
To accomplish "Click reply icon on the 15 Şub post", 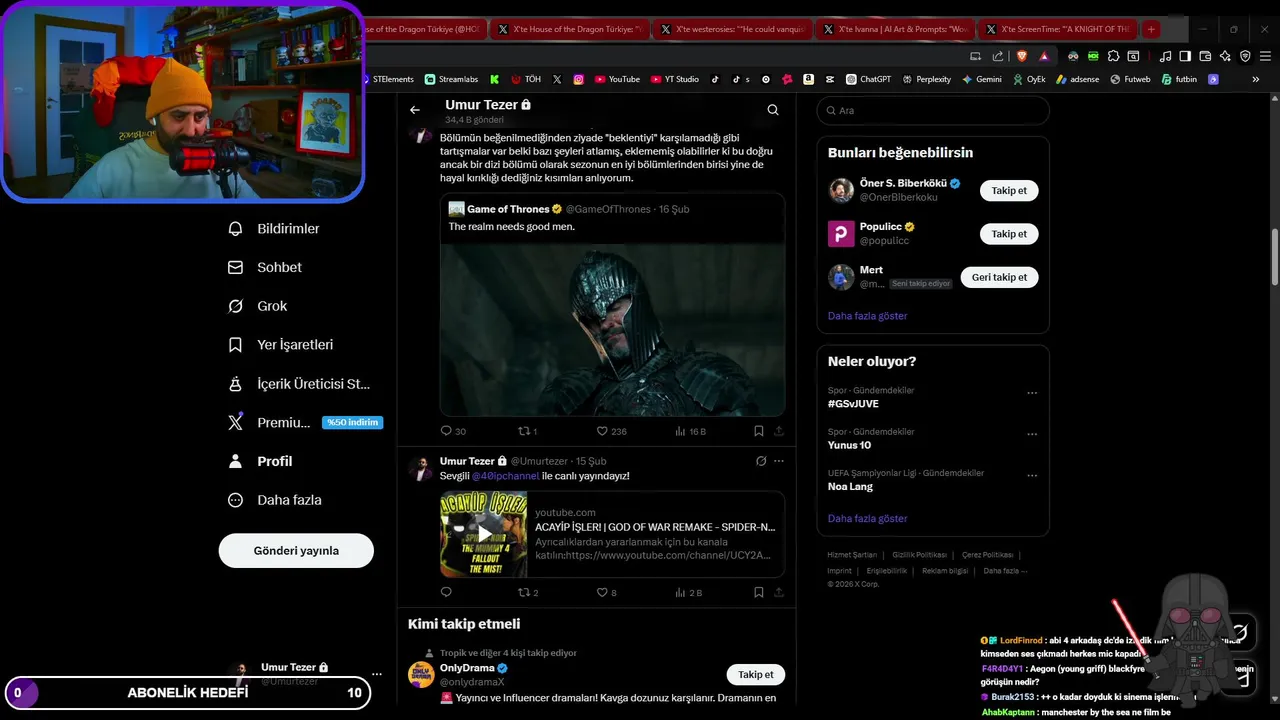I will click(446, 592).
